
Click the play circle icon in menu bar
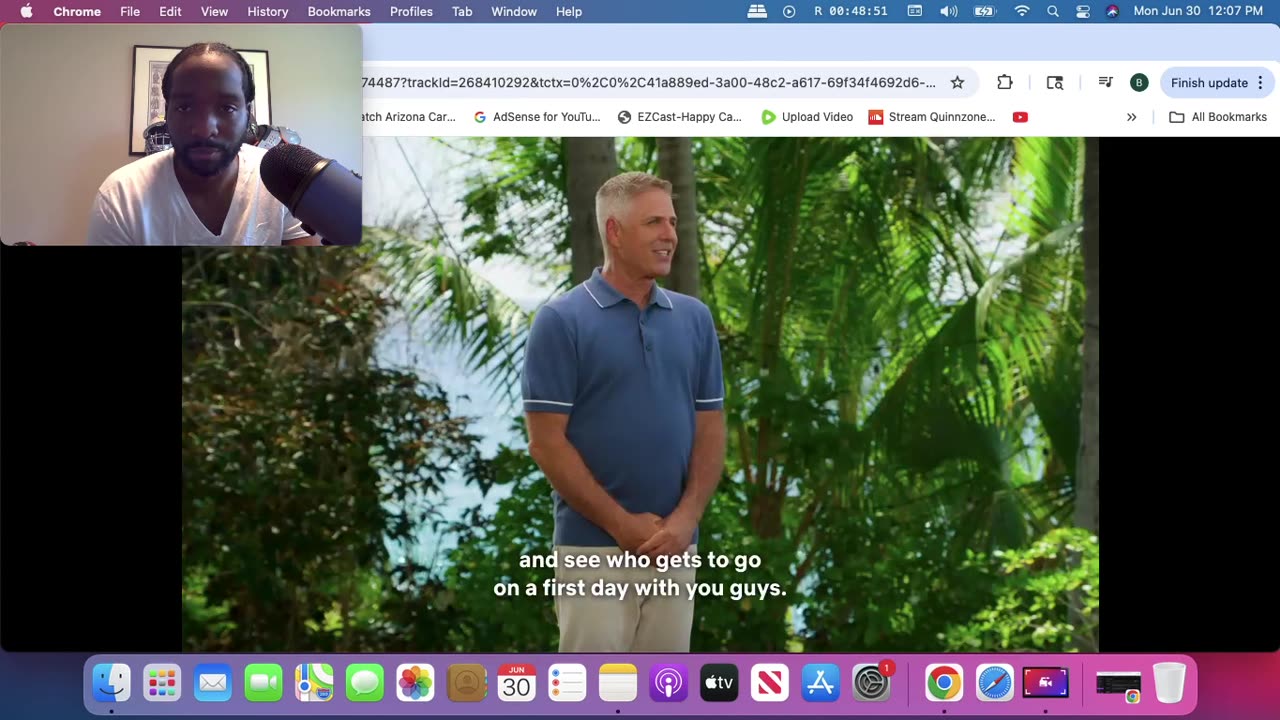(x=789, y=11)
